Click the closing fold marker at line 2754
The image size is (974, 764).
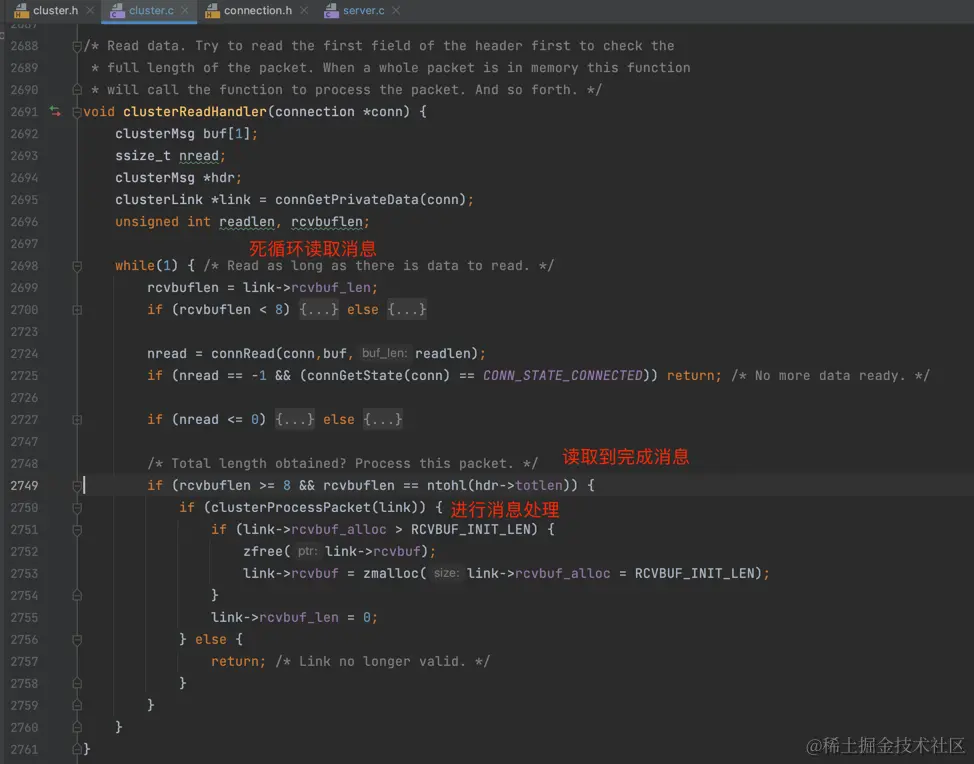(x=77, y=596)
